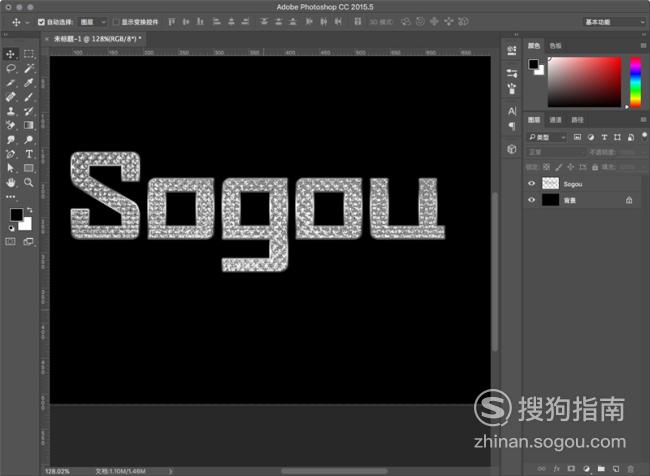Hide the background layer eye icon
The width and height of the screenshot is (650, 476).
(532, 200)
